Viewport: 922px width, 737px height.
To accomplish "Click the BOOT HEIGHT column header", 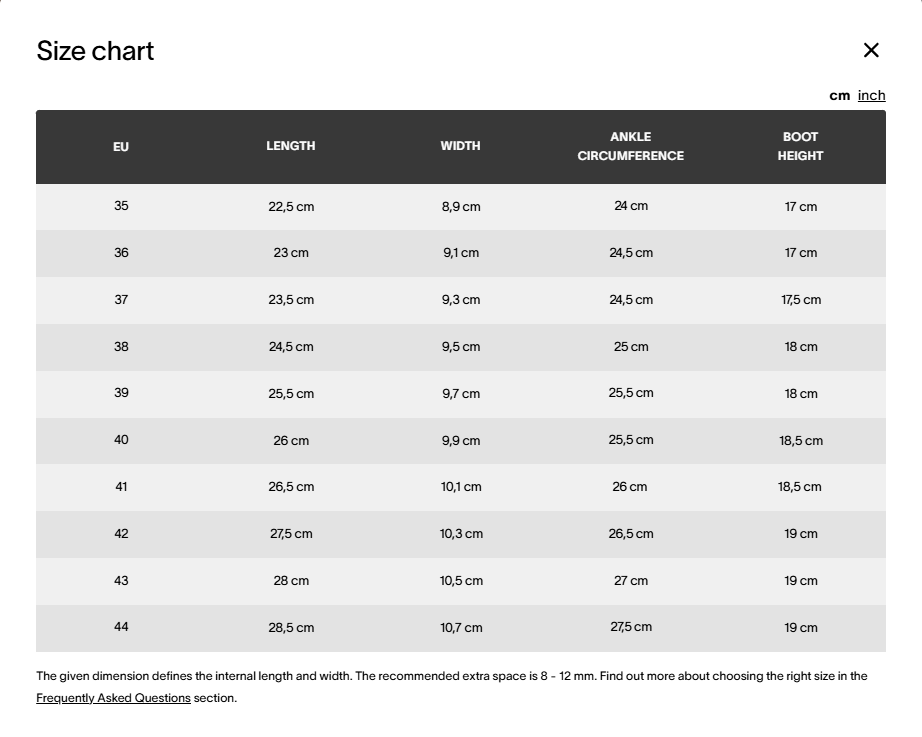I will [800, 146].
